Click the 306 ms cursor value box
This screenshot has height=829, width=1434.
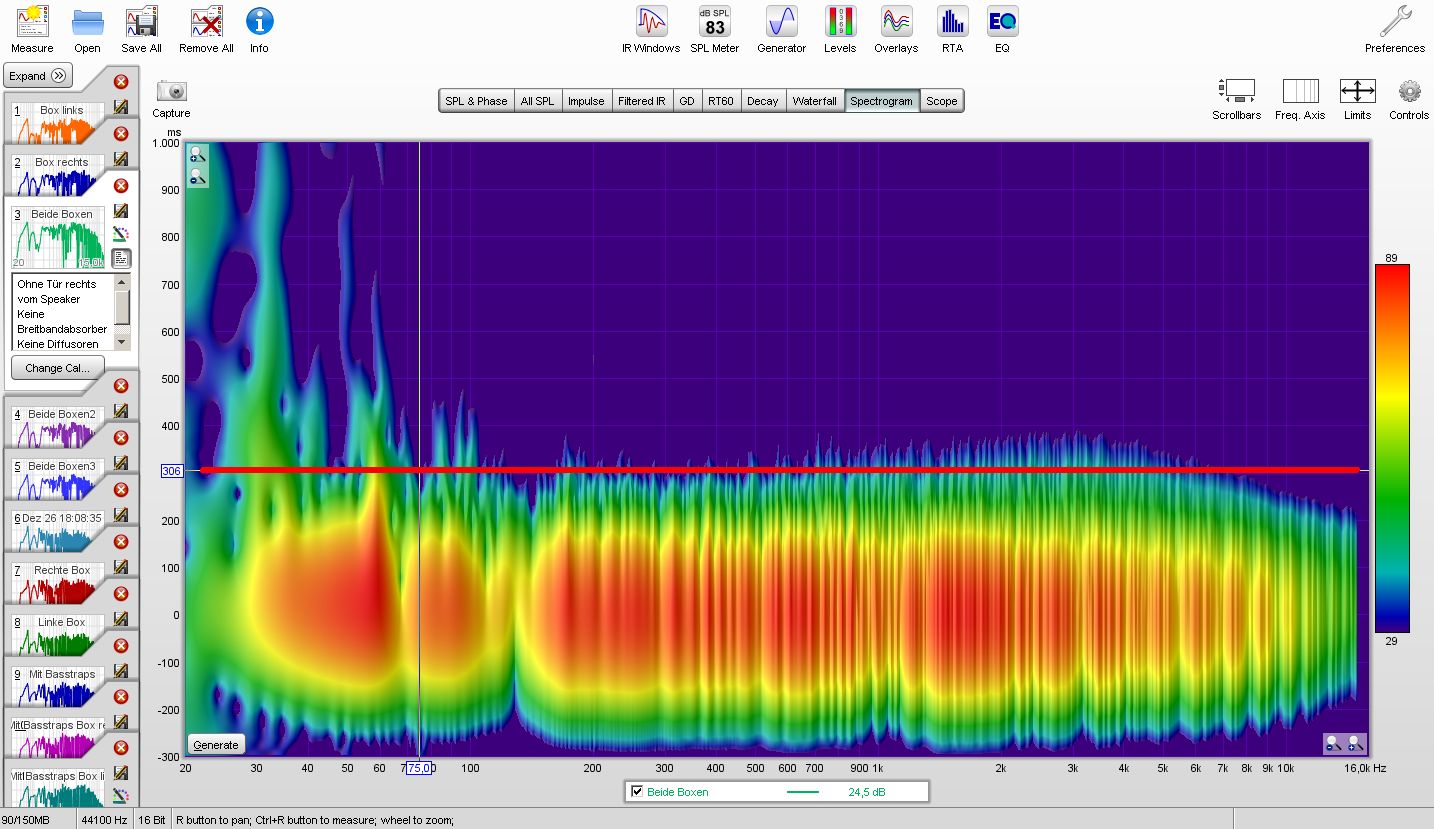[171, 470]
